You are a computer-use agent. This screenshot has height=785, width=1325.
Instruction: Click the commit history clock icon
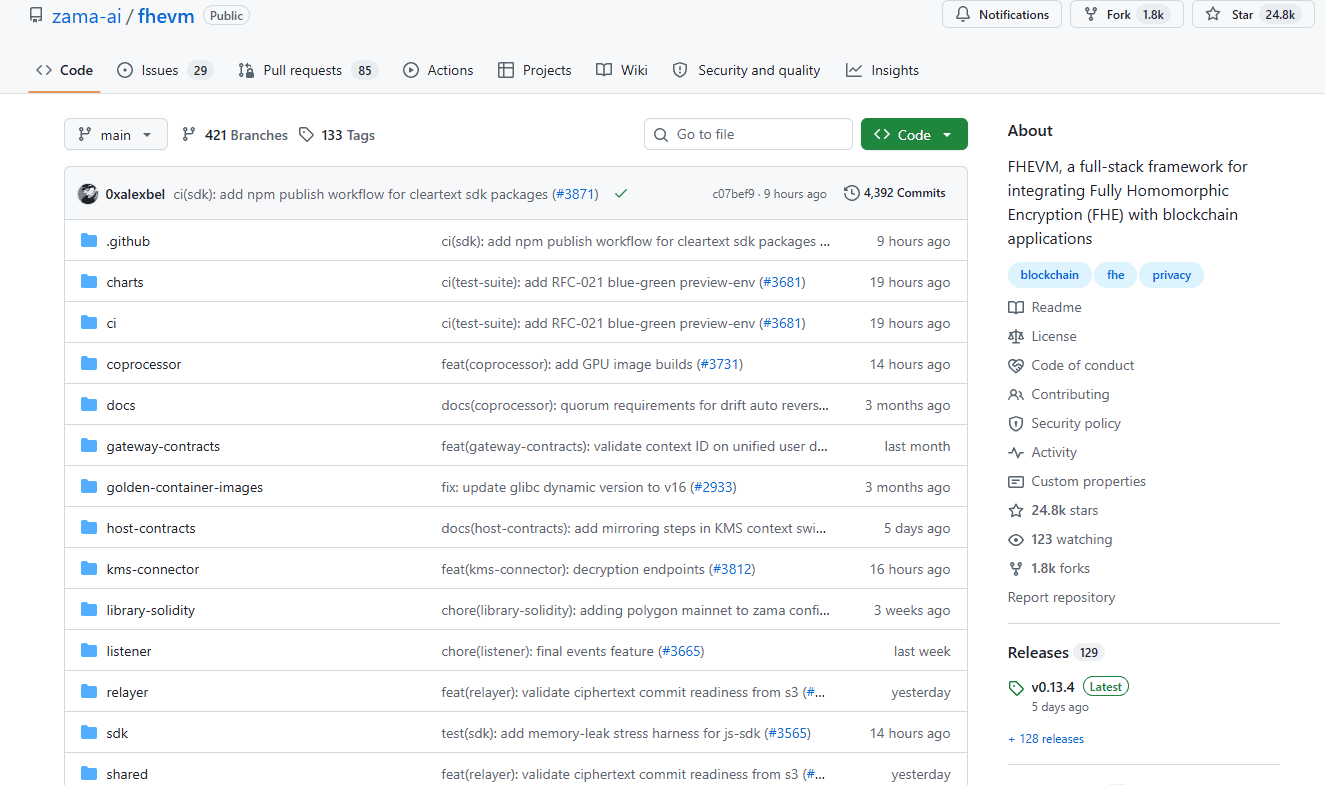click(851, 193)
